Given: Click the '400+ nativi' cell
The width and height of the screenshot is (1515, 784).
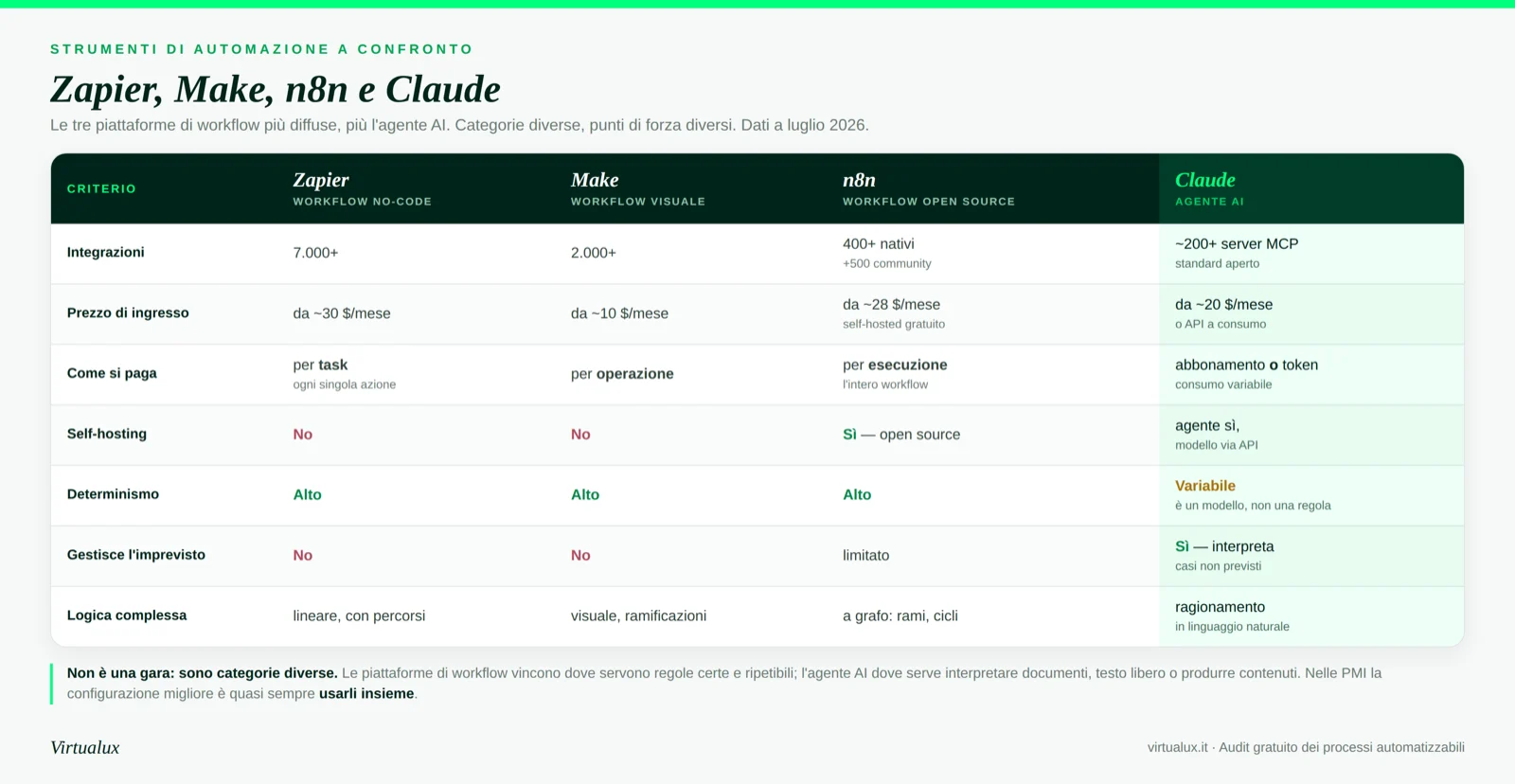Looking at the screenshot, I should 878,243.
